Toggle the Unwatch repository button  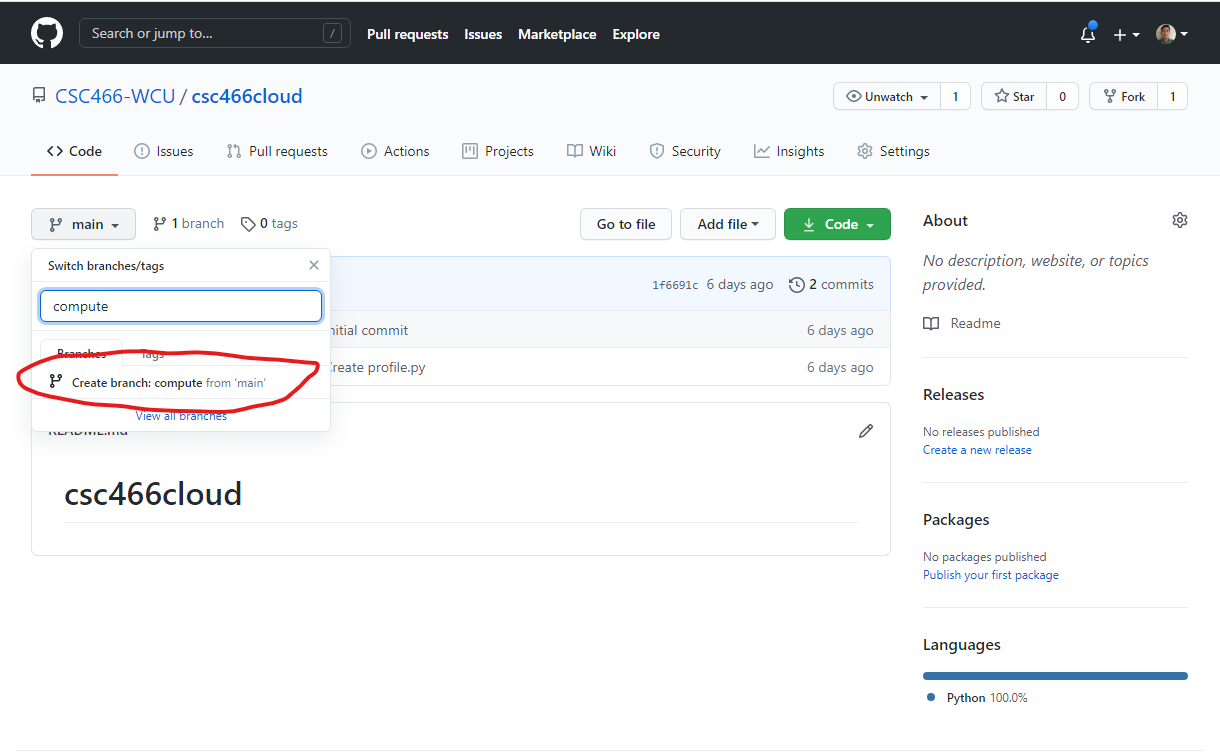887,96
